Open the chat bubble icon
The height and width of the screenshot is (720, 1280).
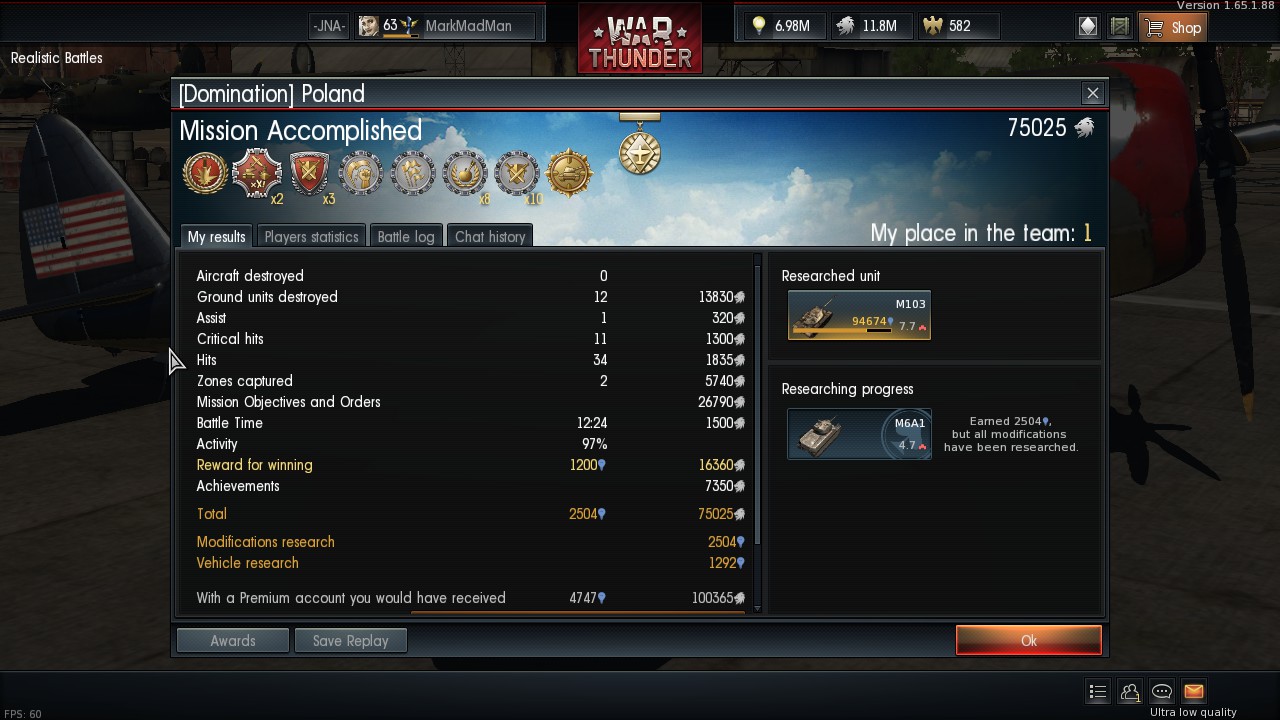tap(1161, 691)
